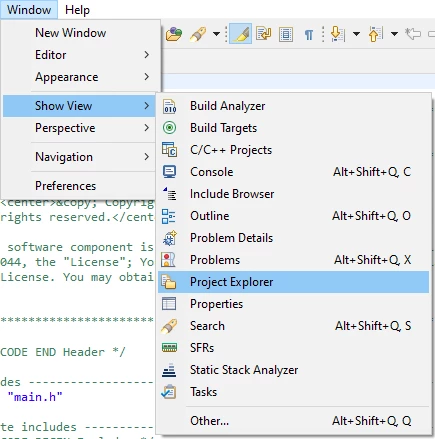
Task: Show the Include Browser entry
Action: tap(294, 194)
